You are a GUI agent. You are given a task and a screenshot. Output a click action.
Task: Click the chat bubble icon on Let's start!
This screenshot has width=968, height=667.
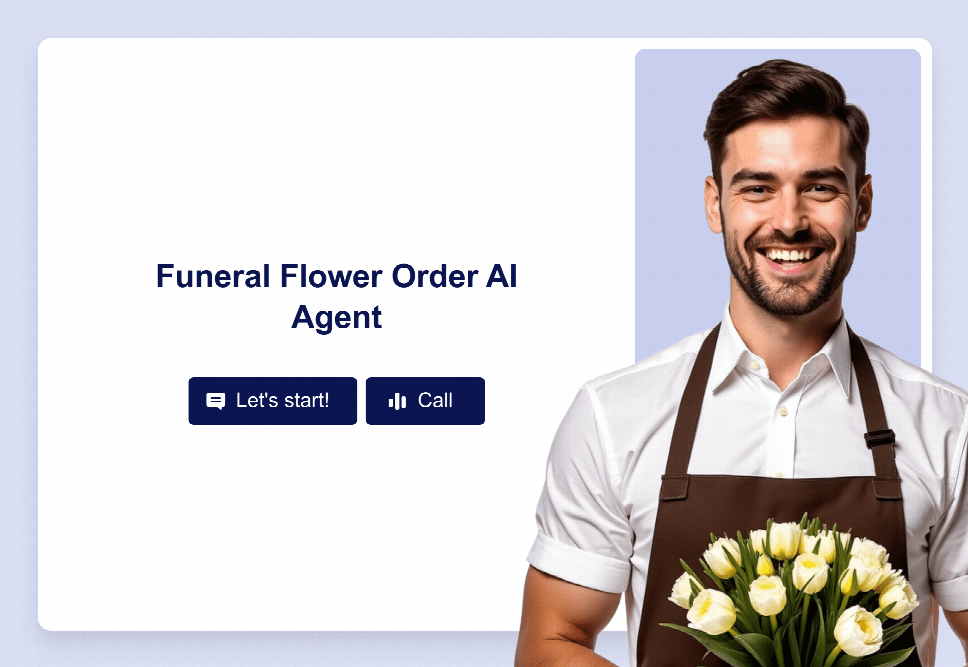(215, 401)
